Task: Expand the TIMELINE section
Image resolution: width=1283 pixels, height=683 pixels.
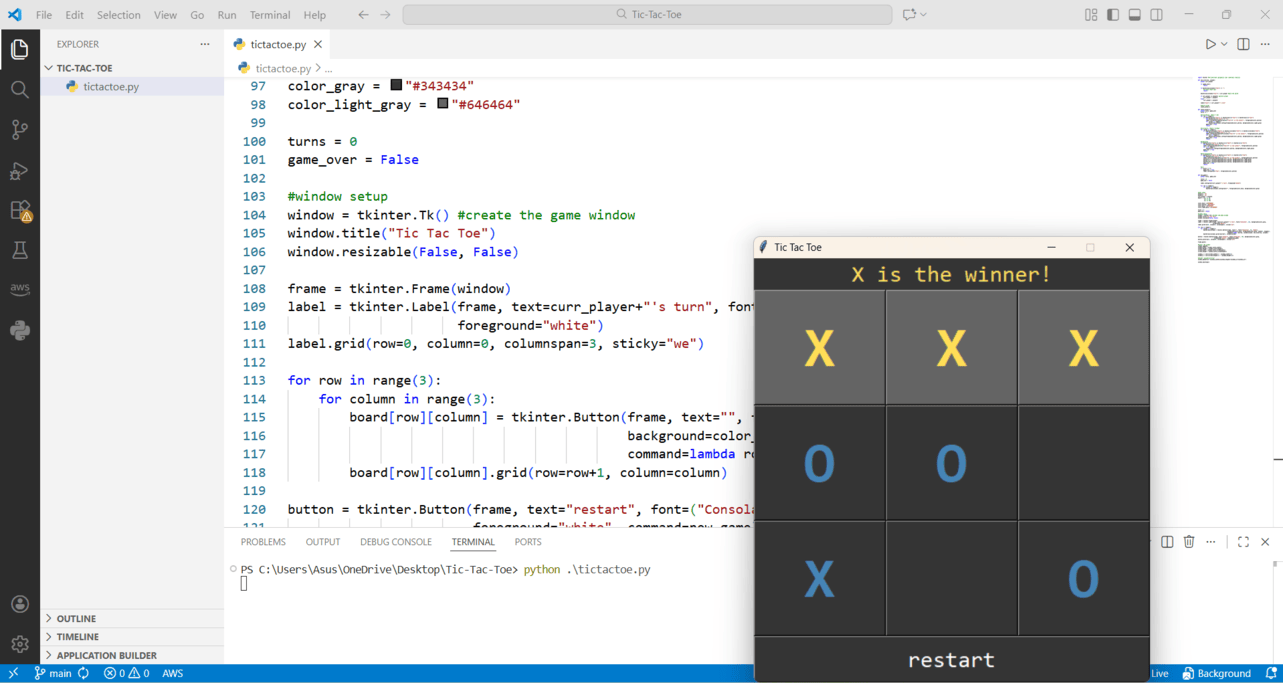Action: [77, 636]
